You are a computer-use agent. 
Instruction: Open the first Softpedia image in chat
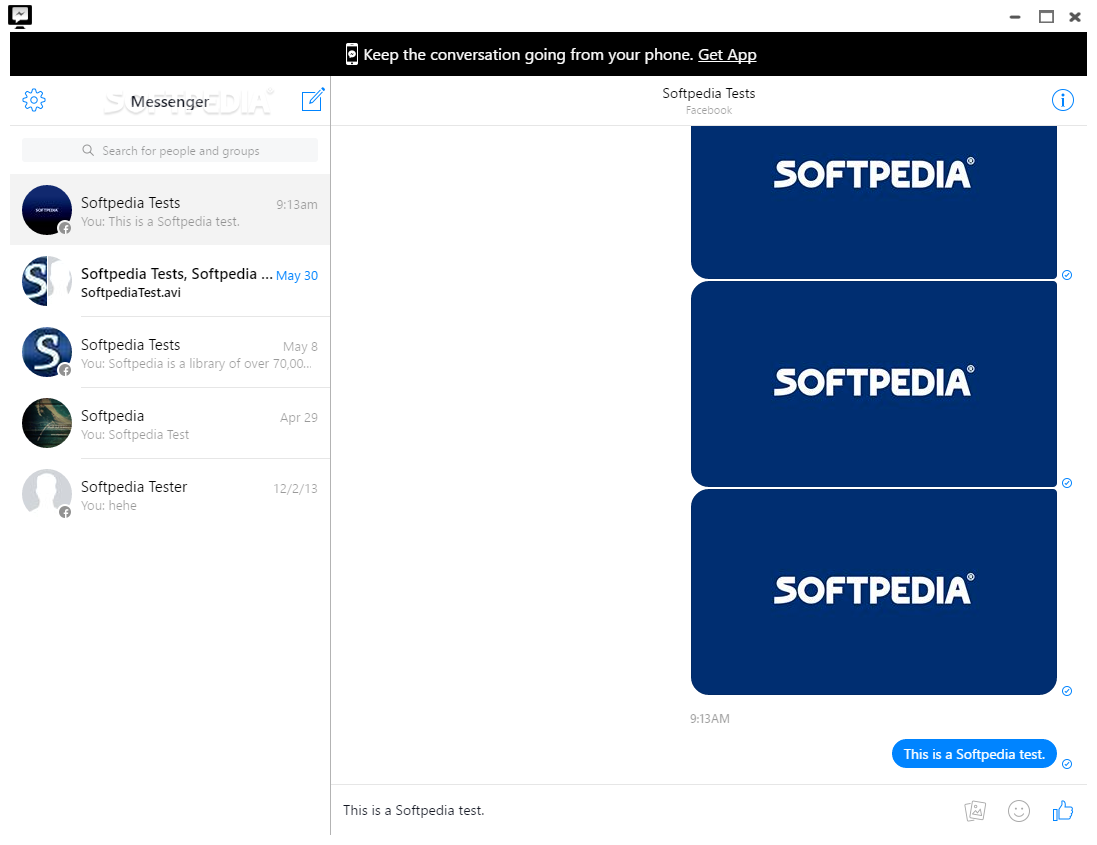874,203
